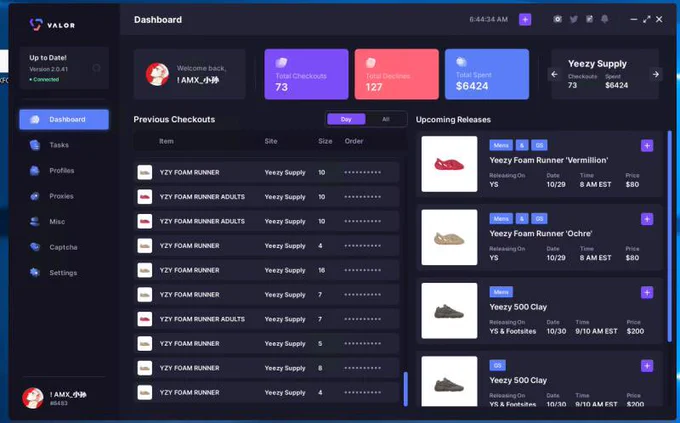Click the Yeezy Foam Runner 'Vermillion' shoe thumbnail
The image size is (680, 423).
tap(449, 164)
